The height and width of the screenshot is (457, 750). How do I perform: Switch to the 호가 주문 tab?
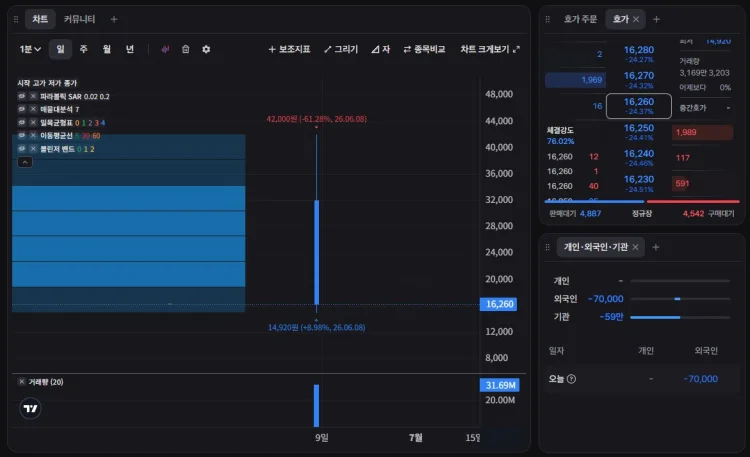(580, 19)
